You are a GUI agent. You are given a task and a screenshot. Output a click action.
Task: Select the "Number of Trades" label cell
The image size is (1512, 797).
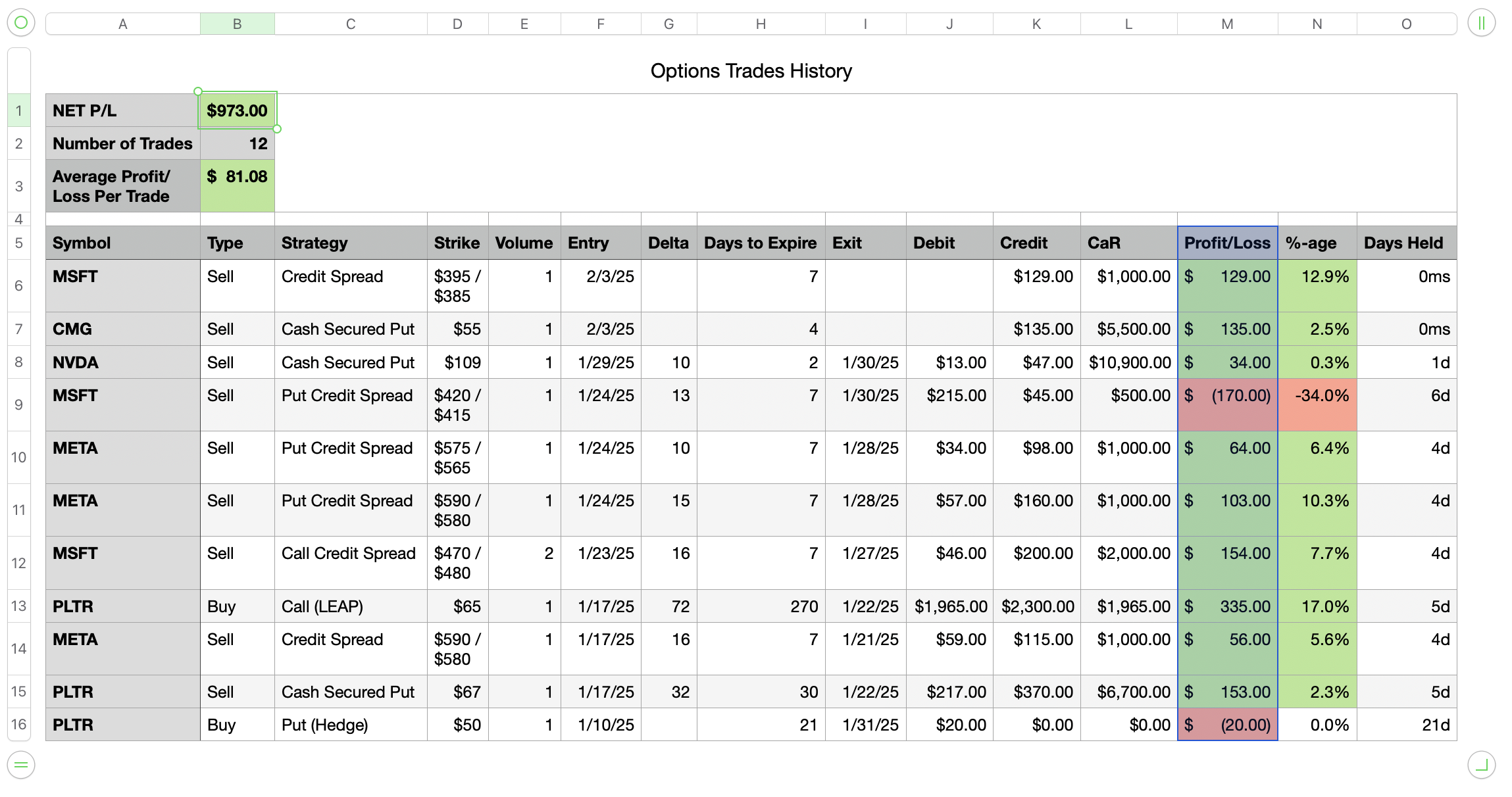click(x=123, y=143)
